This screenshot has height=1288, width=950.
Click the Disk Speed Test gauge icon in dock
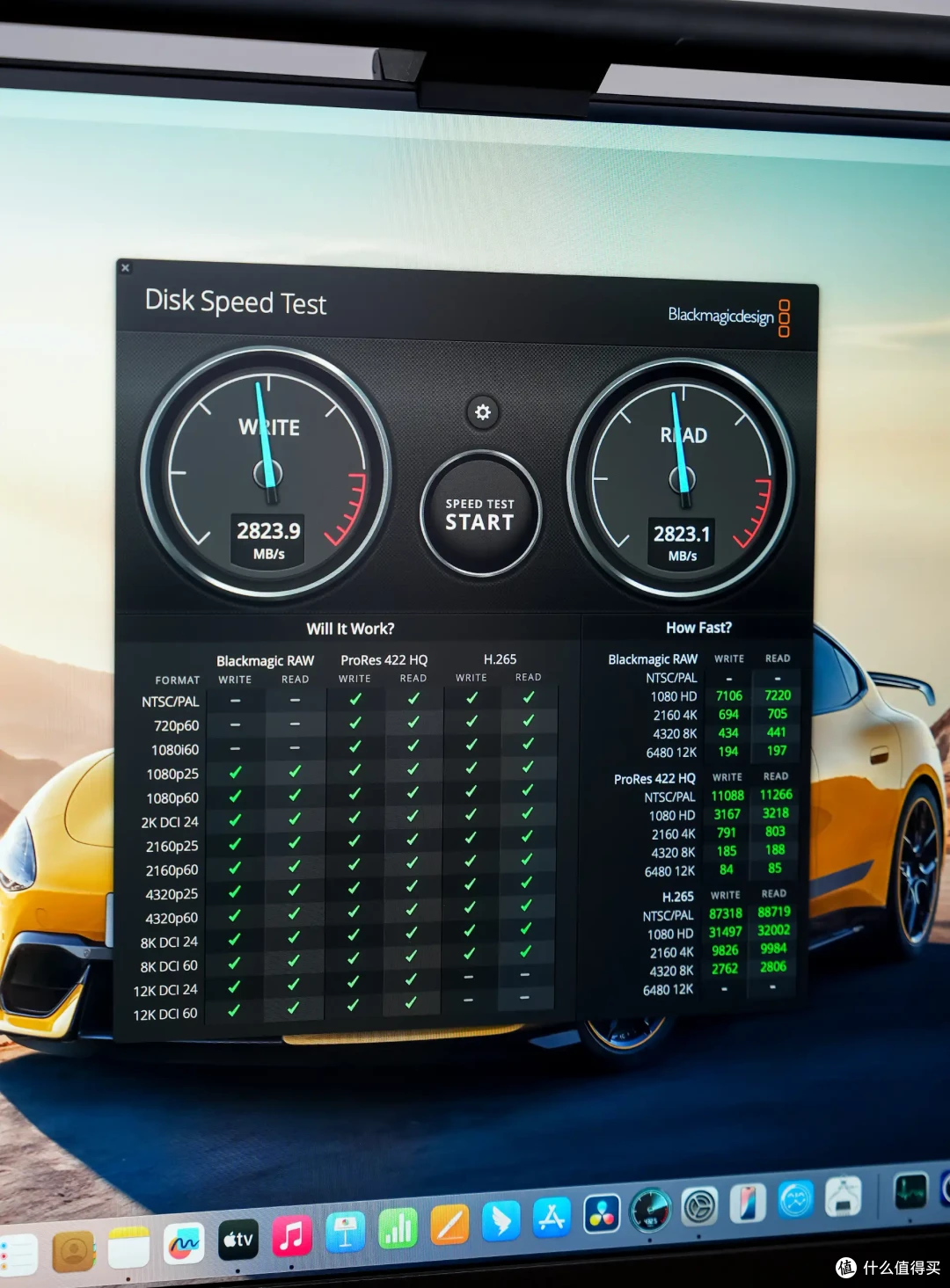[x=651, y=1210]
